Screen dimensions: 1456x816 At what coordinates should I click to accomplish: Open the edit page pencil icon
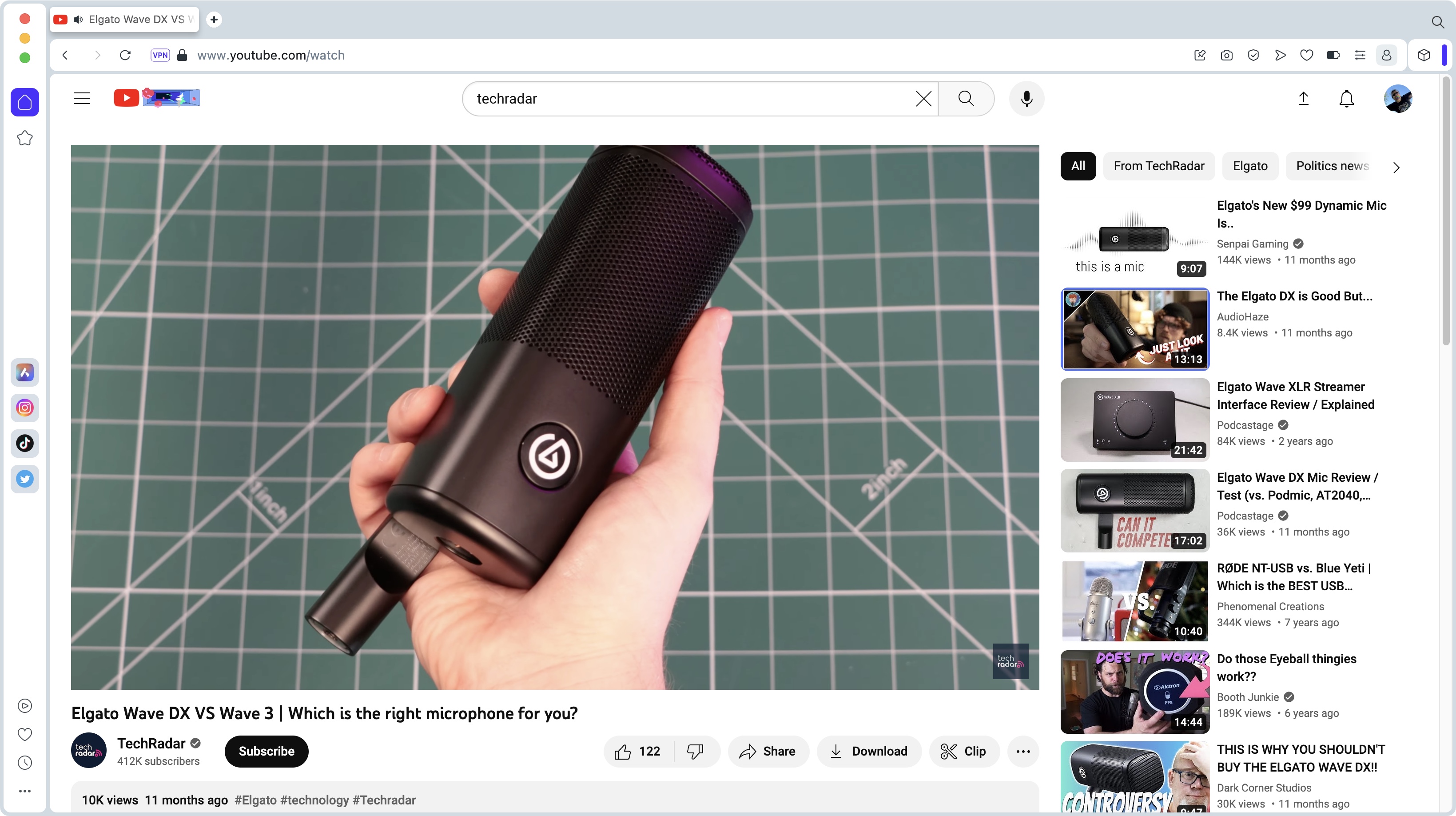coord(1199,55)
